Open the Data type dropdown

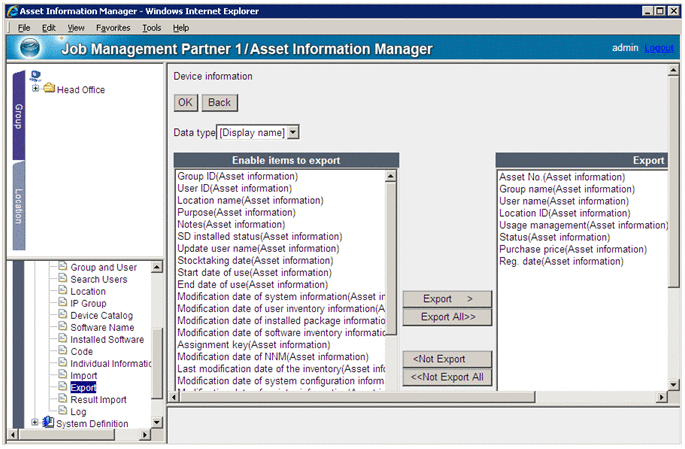point(294,132)
